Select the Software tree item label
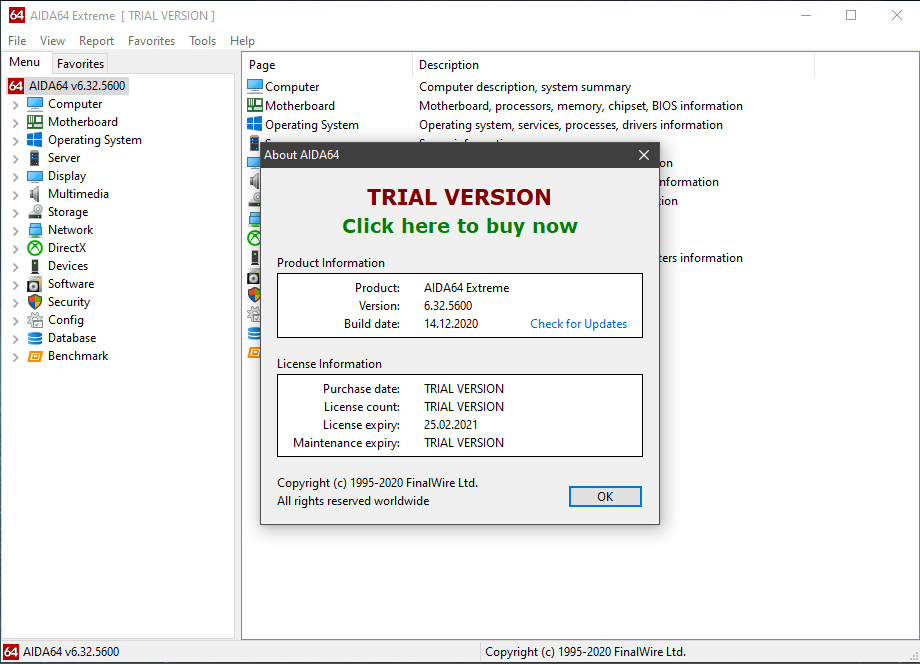 (x=71, y=284)
